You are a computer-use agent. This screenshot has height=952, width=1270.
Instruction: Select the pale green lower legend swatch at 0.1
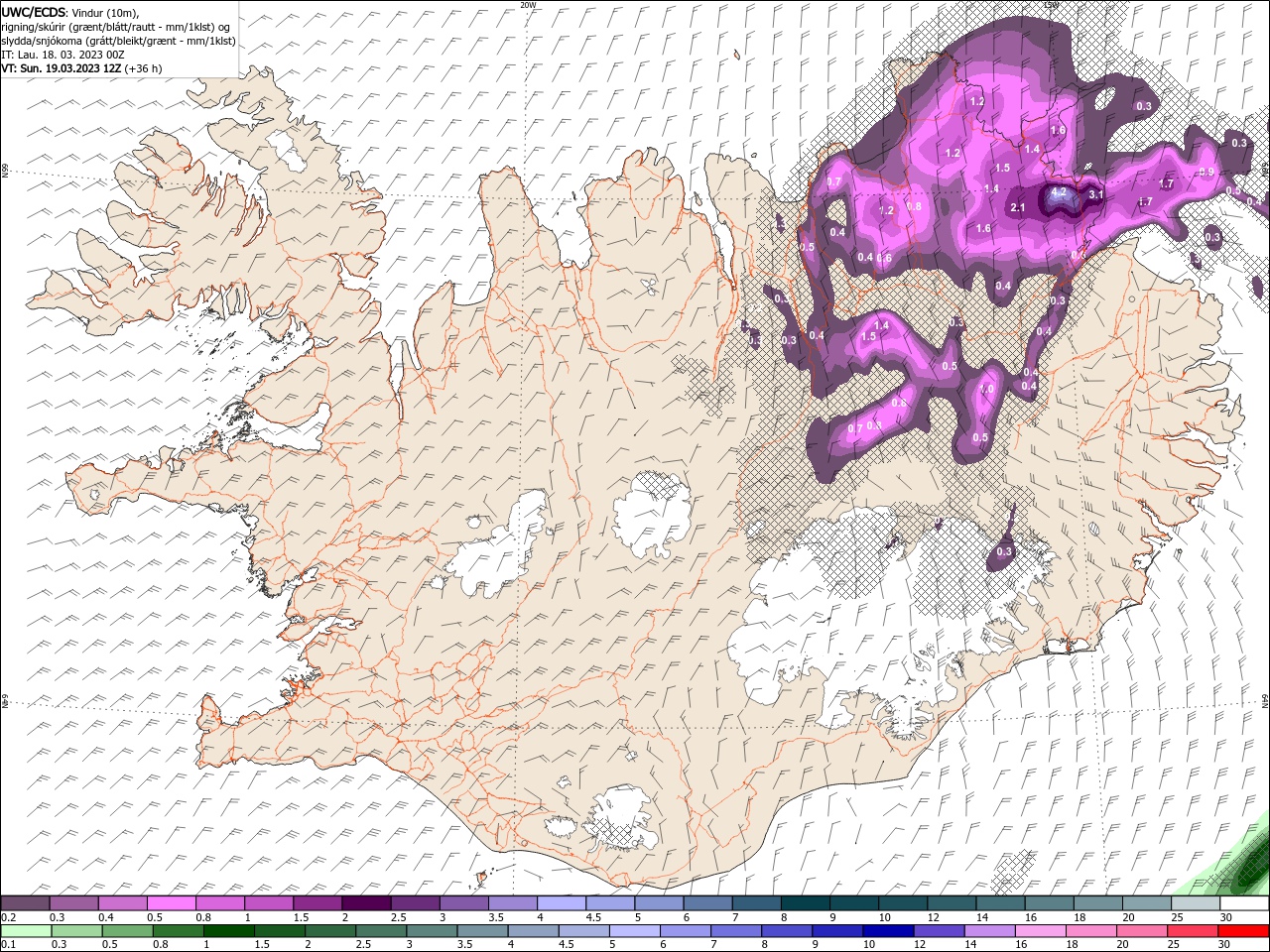pos(26,931)
